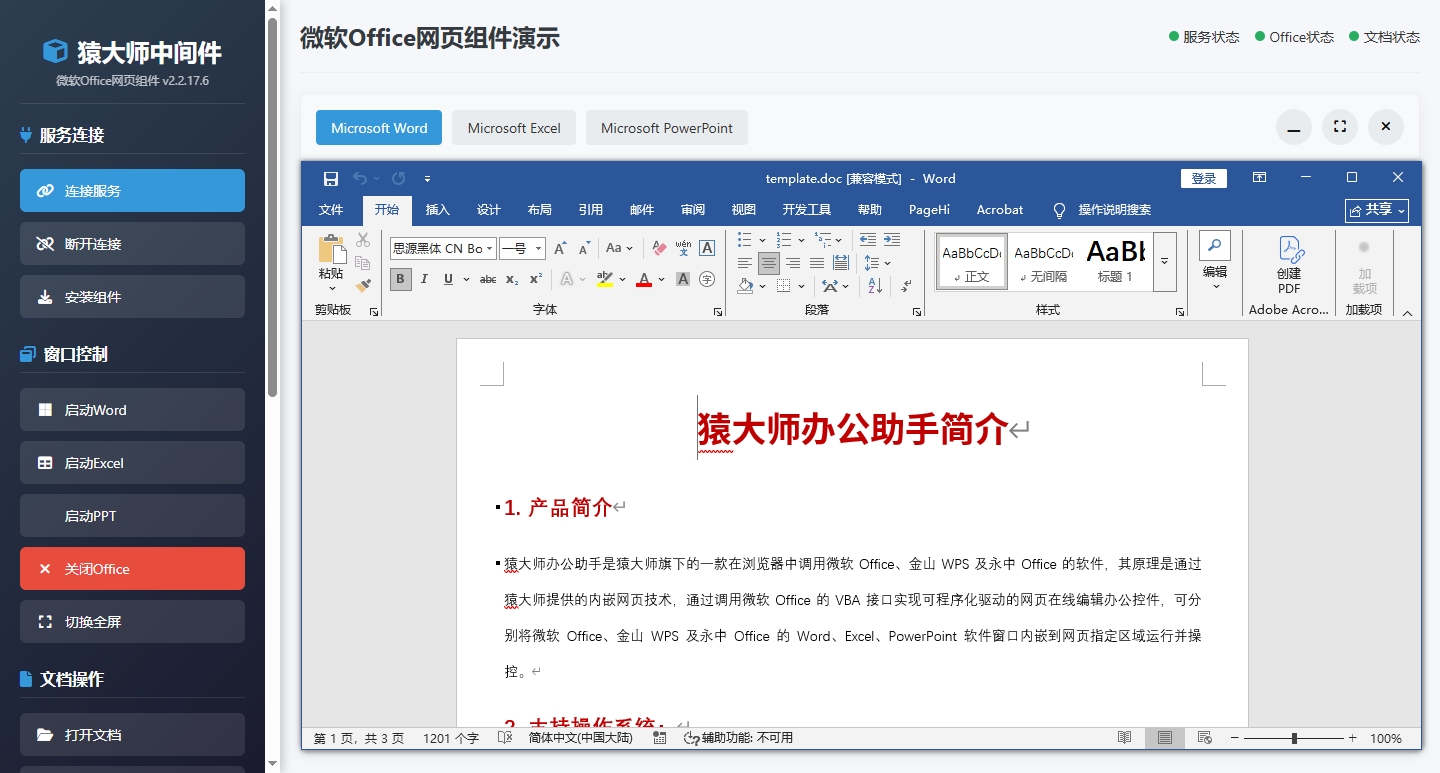Click the 关闭Office sidebar button
1440x773 pixels.
tap(132, 568)
